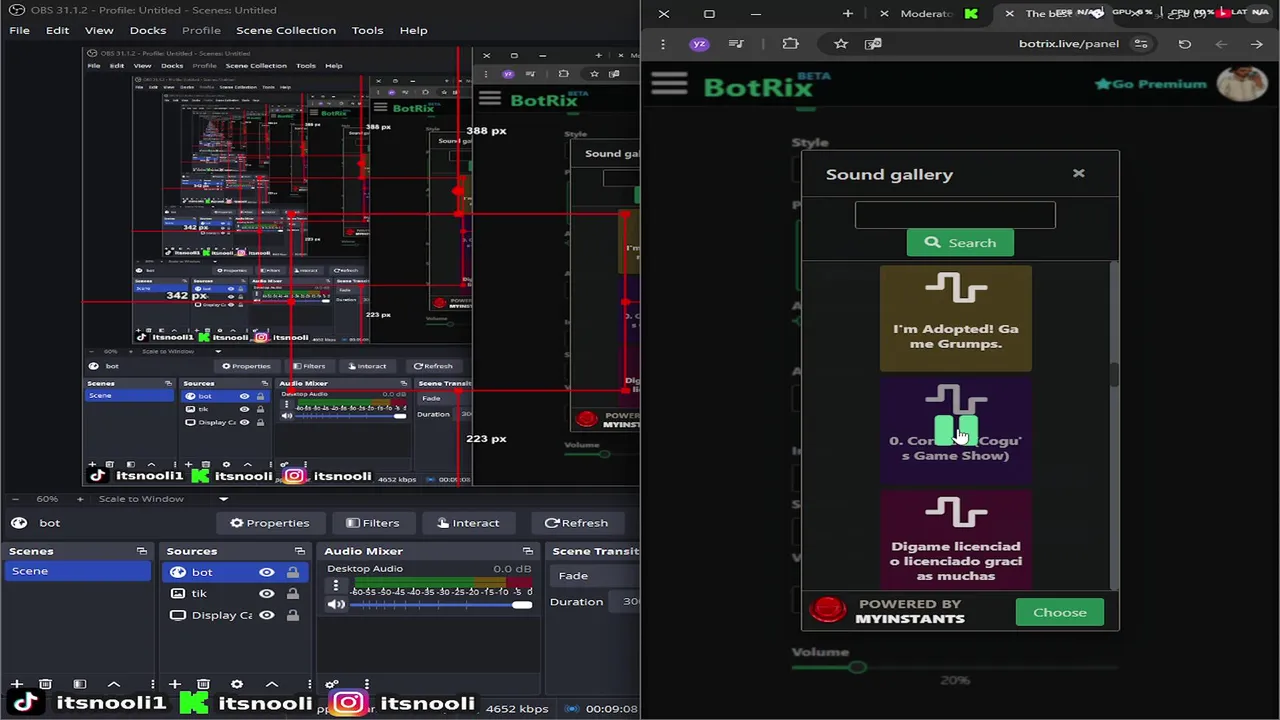
Task: Reload the botrix.live page
Action: [x=1185, y=44]
